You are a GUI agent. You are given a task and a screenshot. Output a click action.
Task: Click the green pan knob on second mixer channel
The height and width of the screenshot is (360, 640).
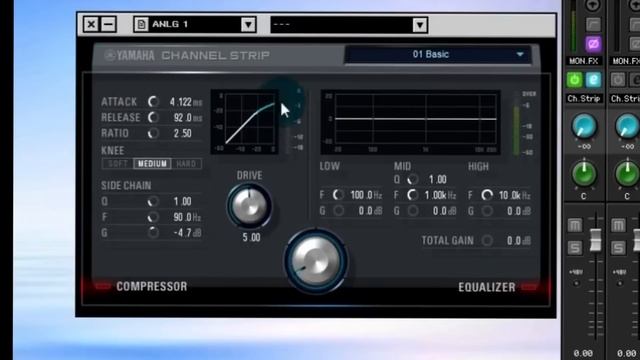pyautogui.click(x=627, y=175)
